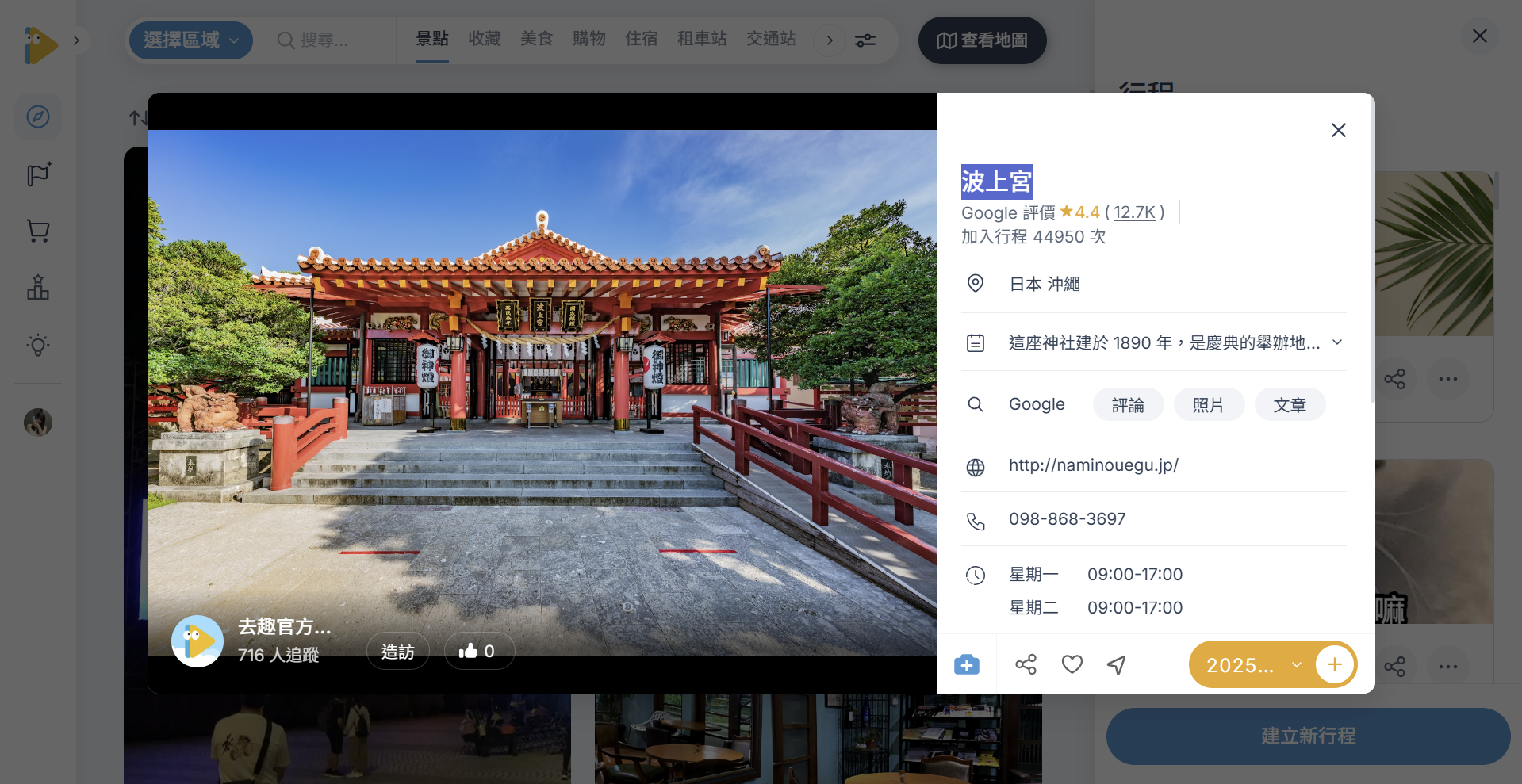Expand the sidebar with the chevron arrow
Screen dimensions: 1522x784
pyautogui.click(x=76, y=40)
